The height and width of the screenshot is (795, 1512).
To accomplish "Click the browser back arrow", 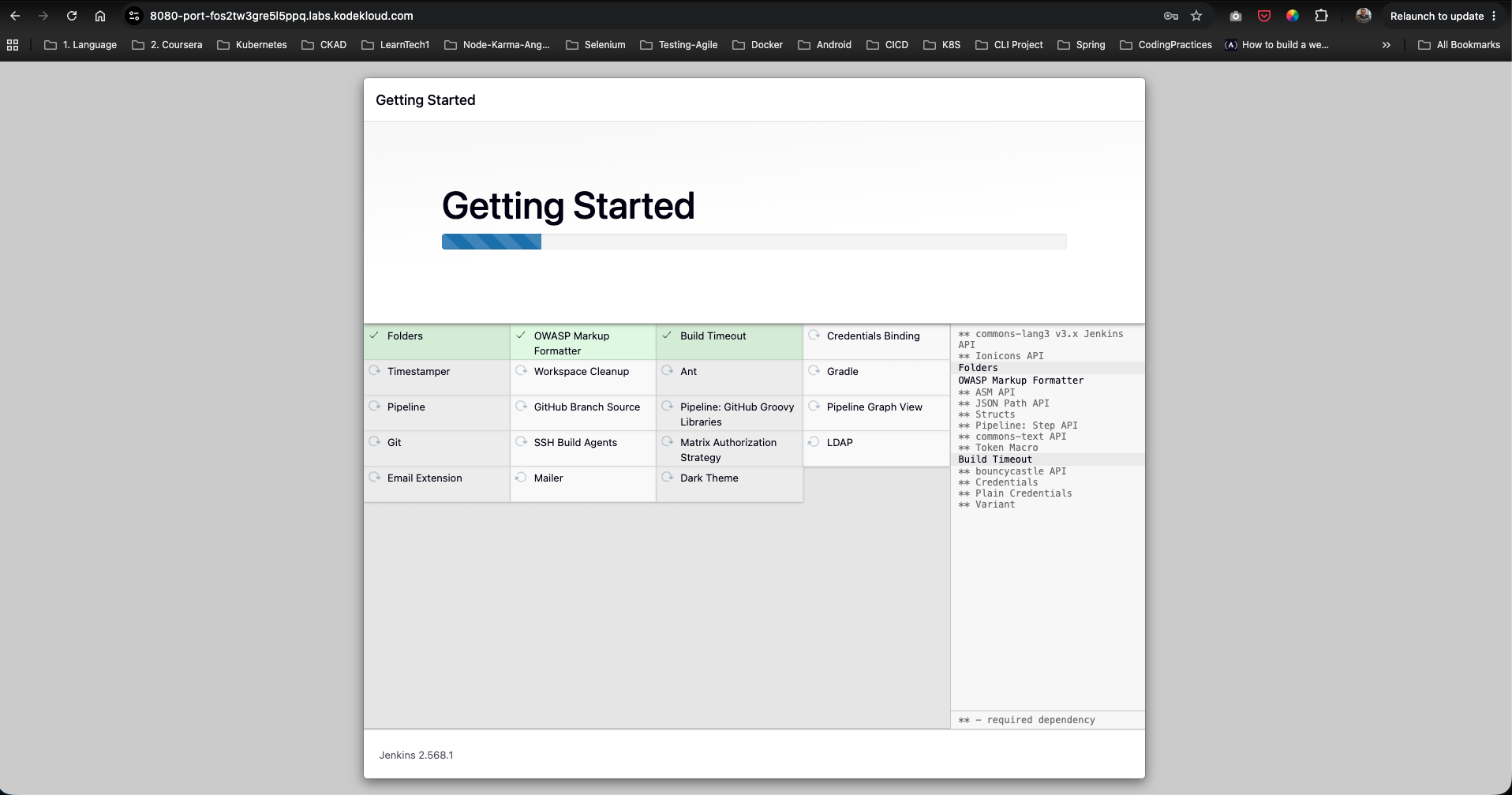I will (x=15, y=16).
